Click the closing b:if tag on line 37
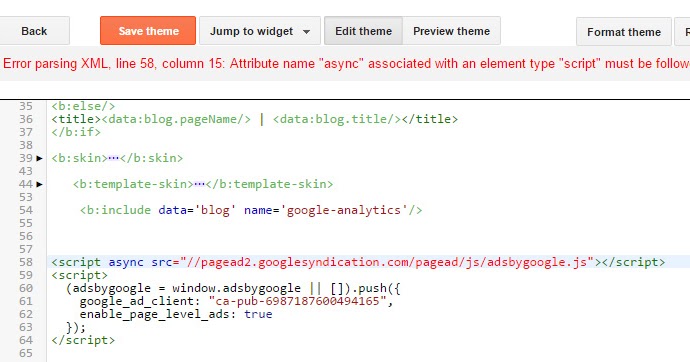The height and width of the screenshot is (362, 690). coord(76,132)
